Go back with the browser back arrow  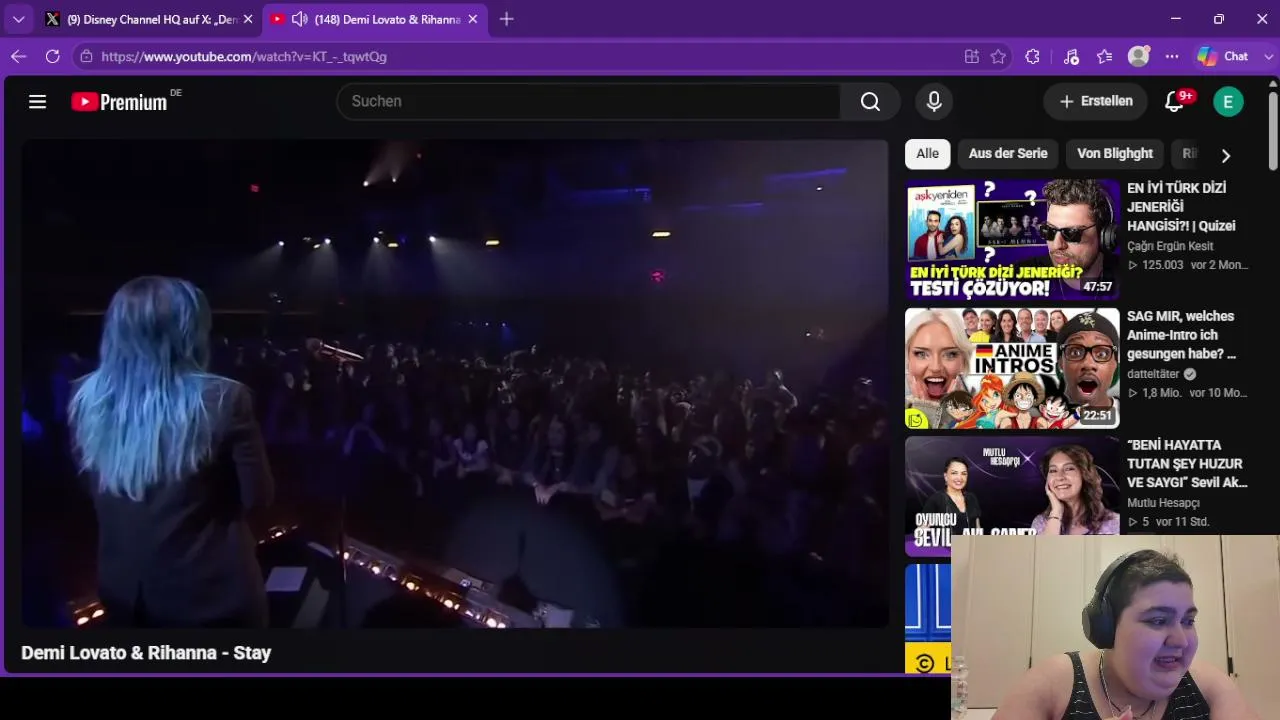pos(18,56)
